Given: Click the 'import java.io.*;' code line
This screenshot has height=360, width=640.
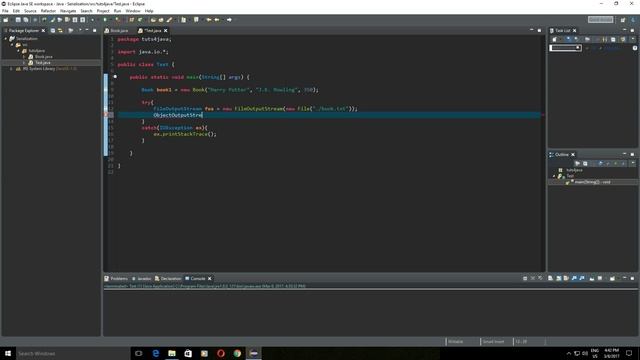Looking at the screenshot, I should tap(143, 52).
